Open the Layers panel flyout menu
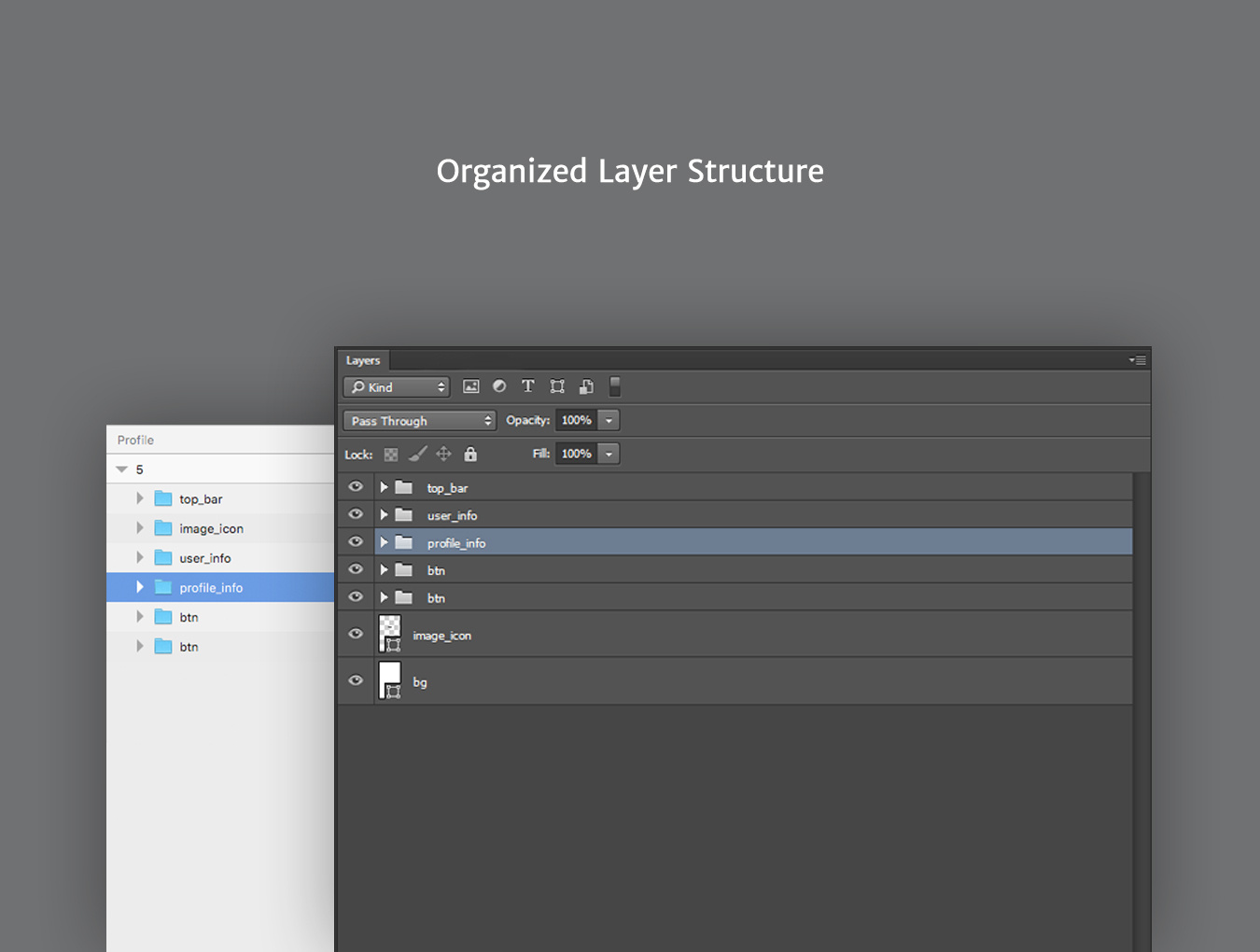 point(1138,360)
